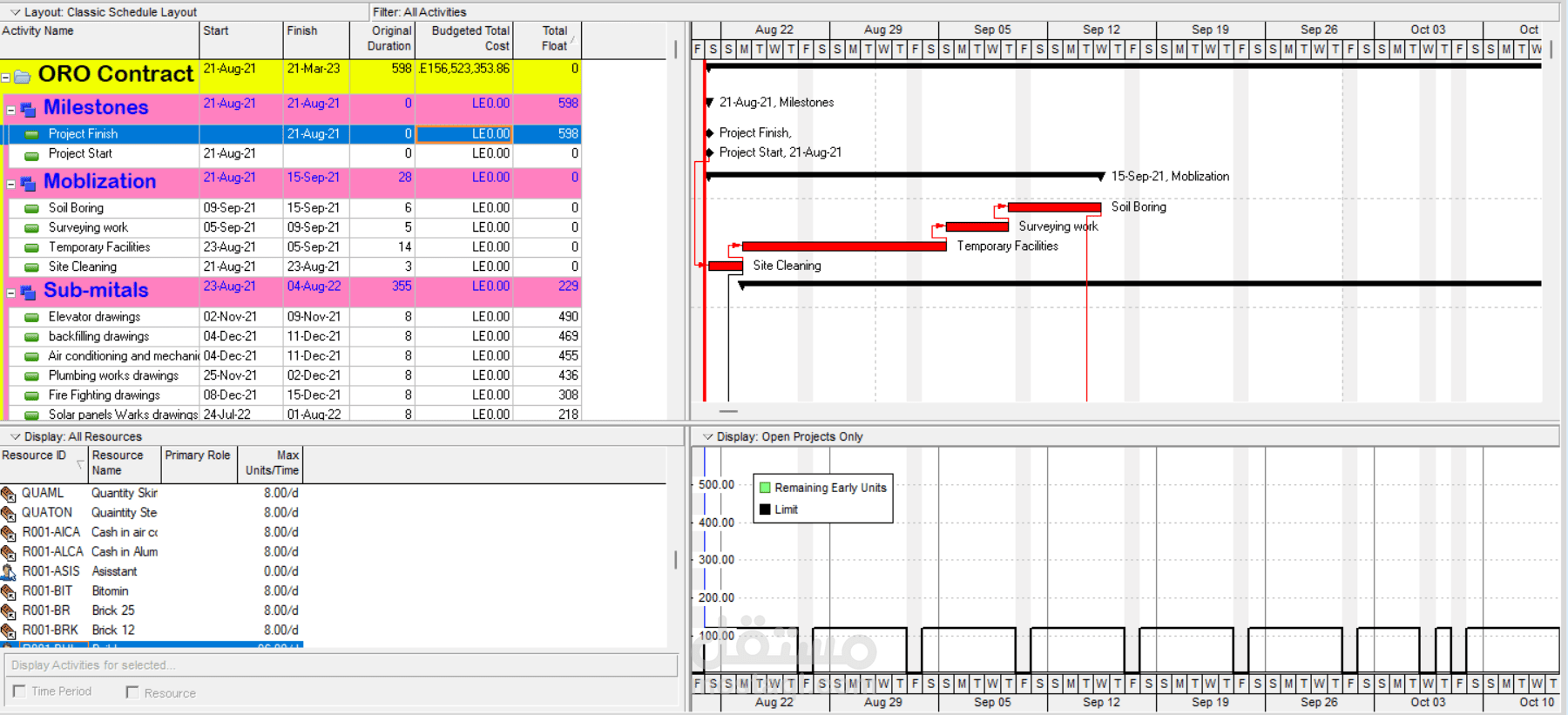The width and height of the screenshot is (1568, 715).
Task: Click the R001-BIT resource icon
Action: coord(9,592)
